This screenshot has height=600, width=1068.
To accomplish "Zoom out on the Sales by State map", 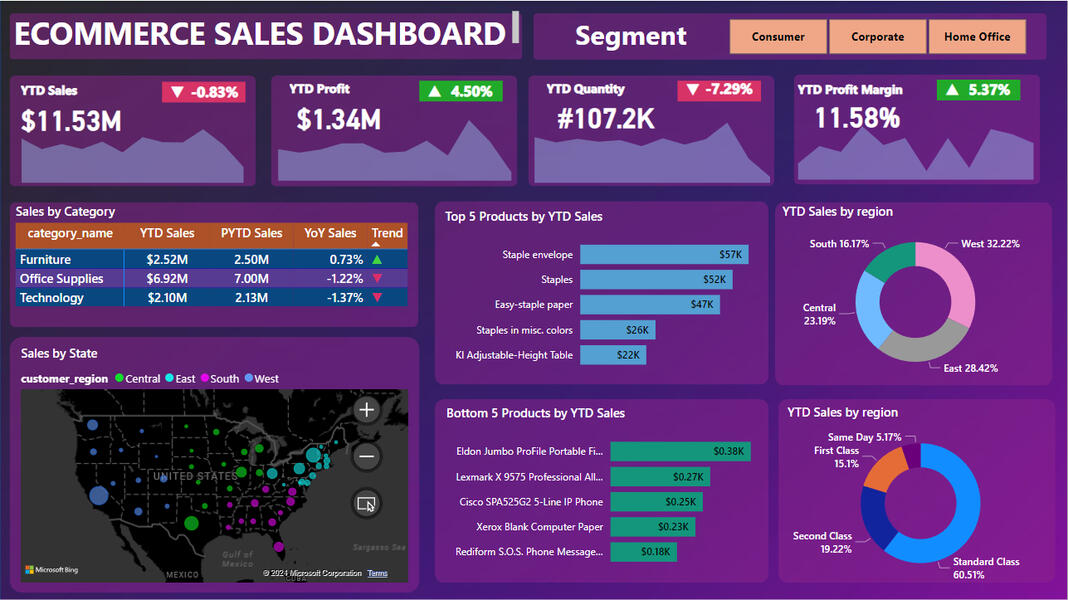I will click(367, 457).
